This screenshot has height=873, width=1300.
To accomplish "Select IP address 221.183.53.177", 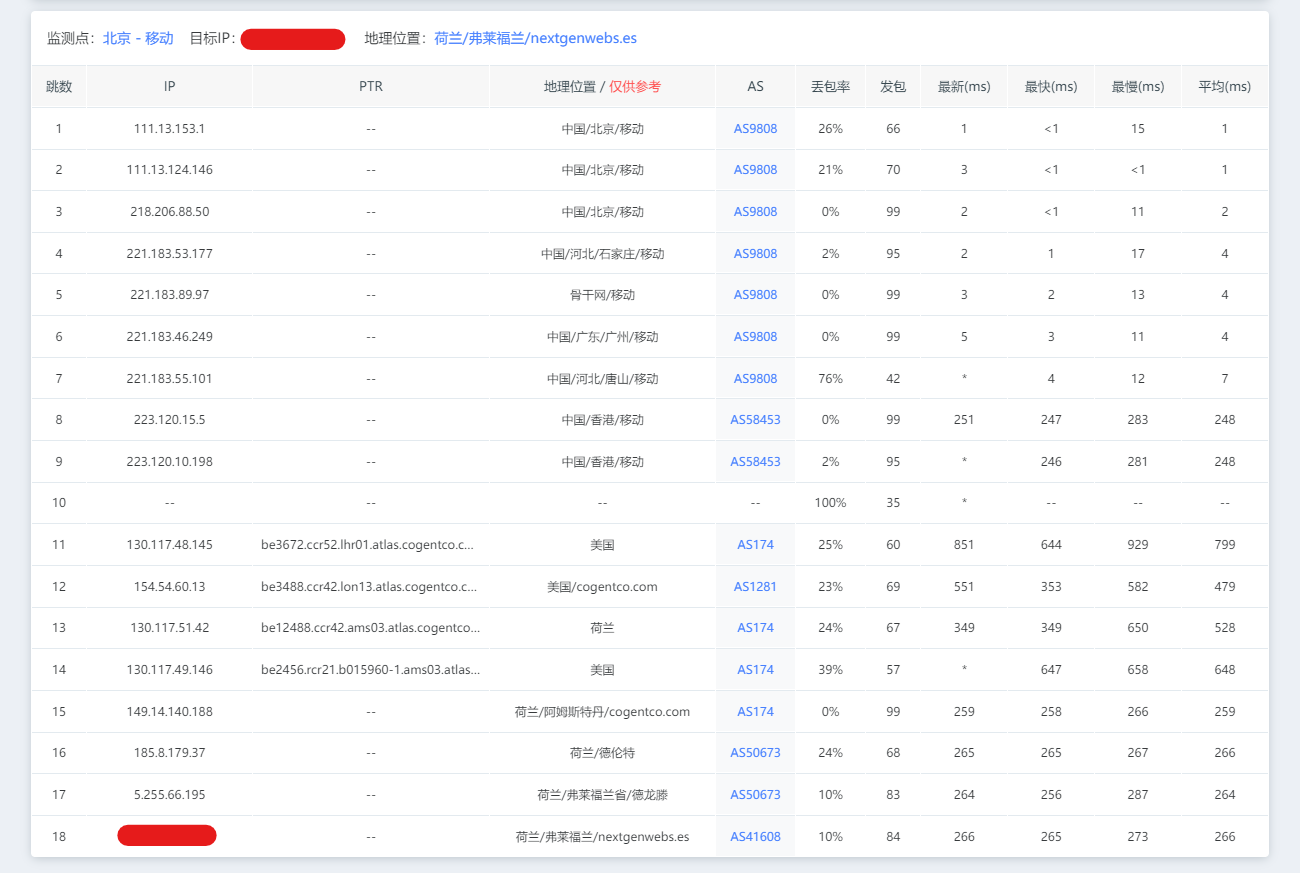I will [x=169, y=254].
